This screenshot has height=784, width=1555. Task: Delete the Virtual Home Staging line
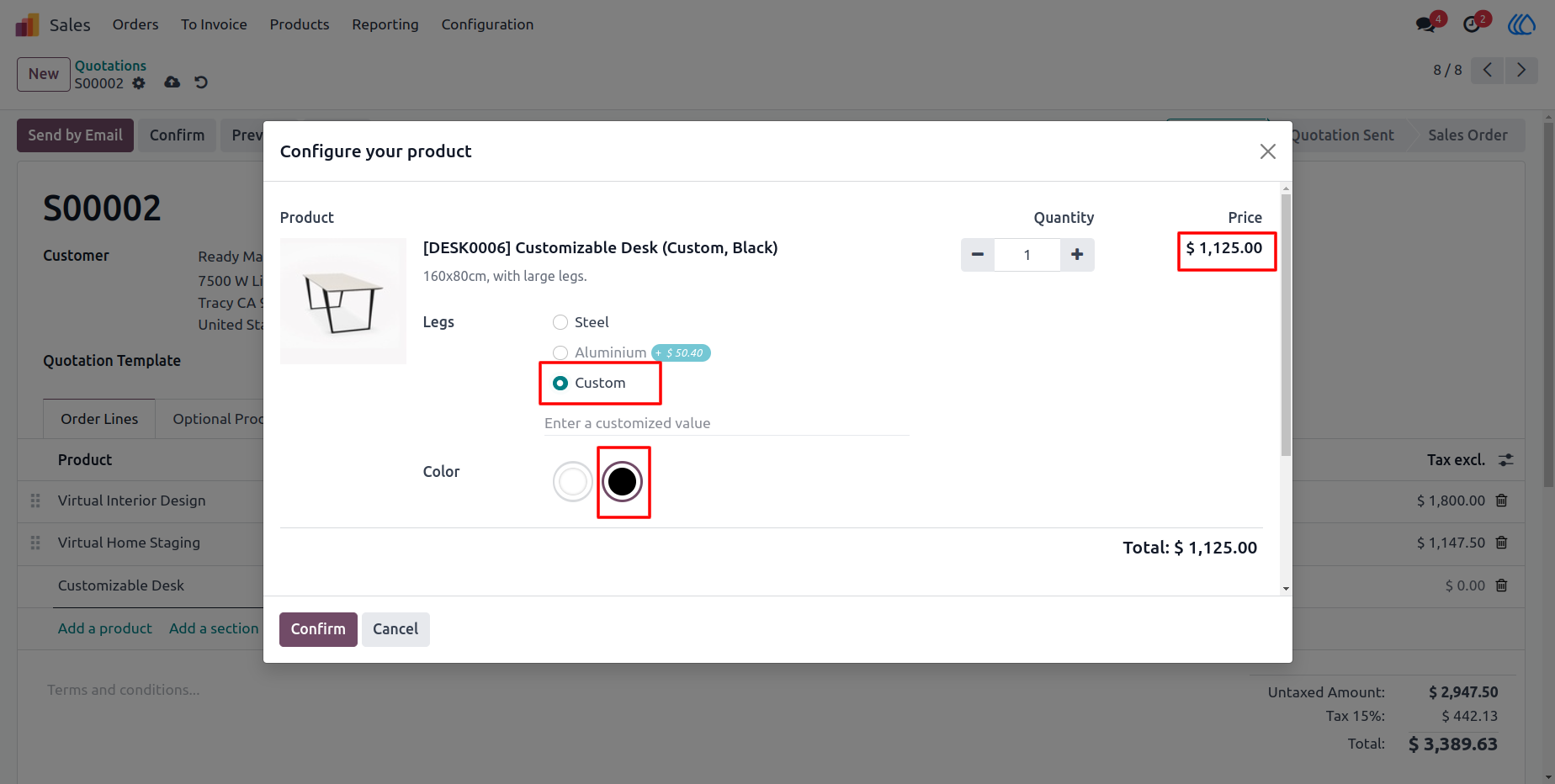1501,543
